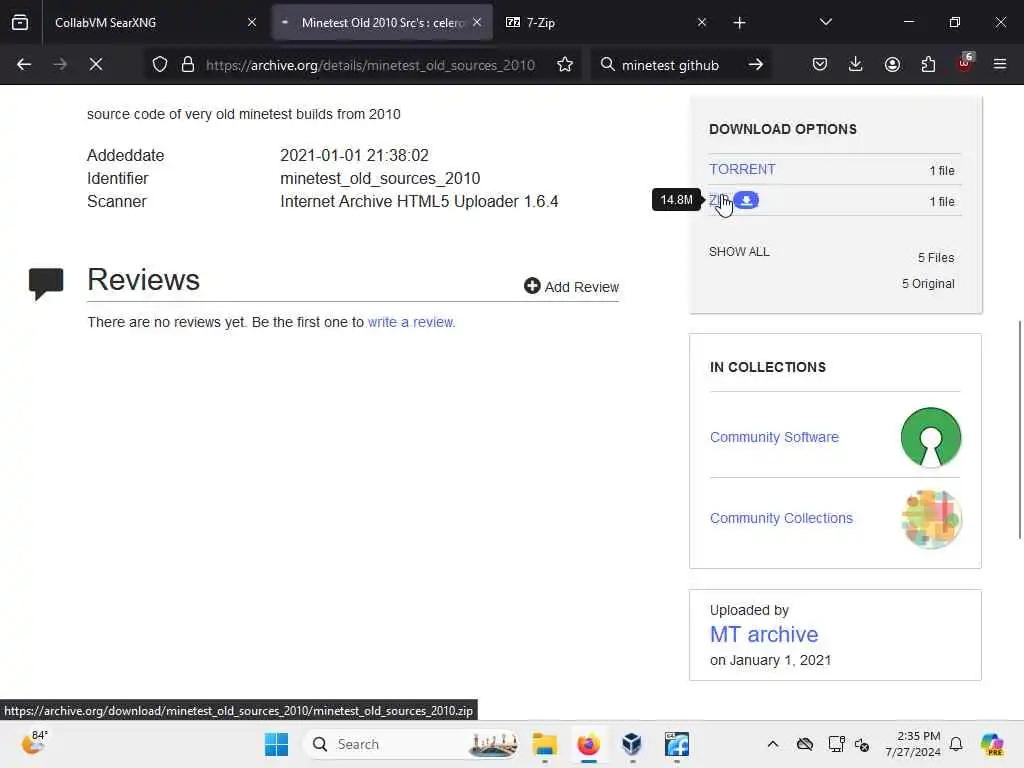
Task: Open the Firefox account menu
Action: point(892,64)
